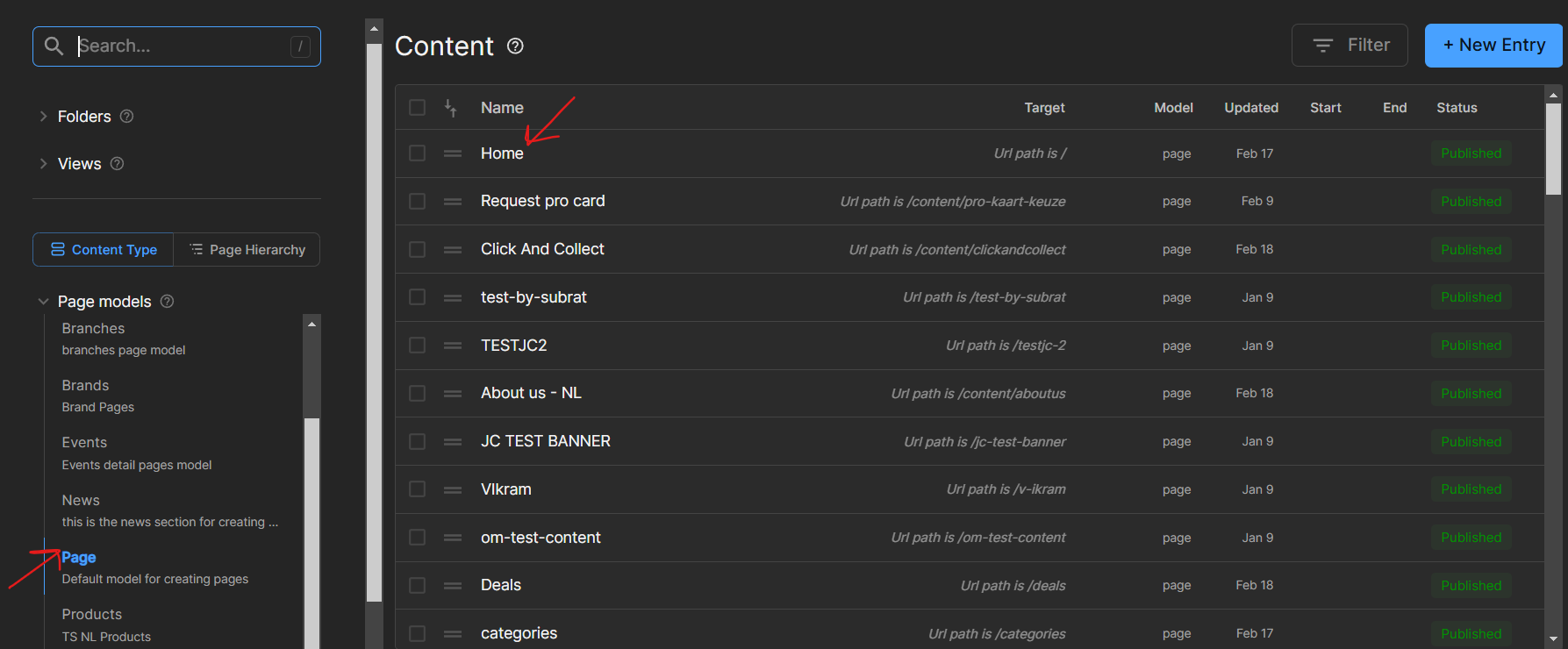Click the drag handle on the Home row
Screen dimensions: 1568x649
click(453, 153)
